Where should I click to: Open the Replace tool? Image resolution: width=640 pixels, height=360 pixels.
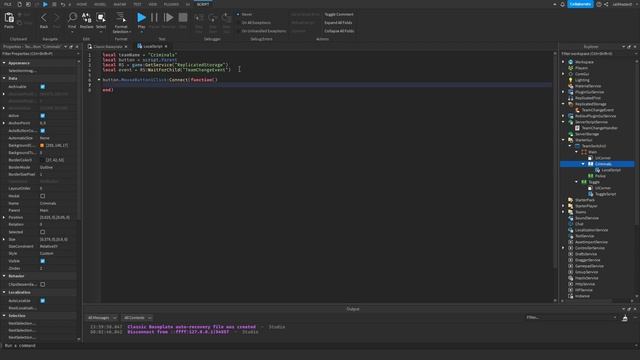click(x=87, y=17)
